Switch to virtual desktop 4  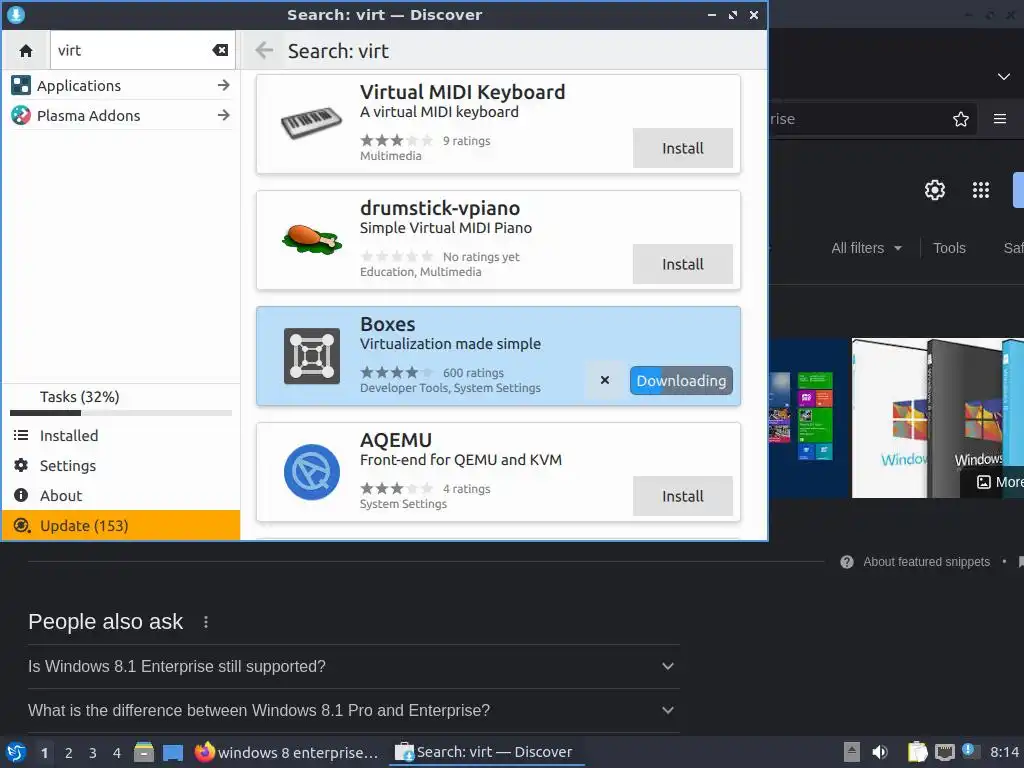tap(117, 753)
